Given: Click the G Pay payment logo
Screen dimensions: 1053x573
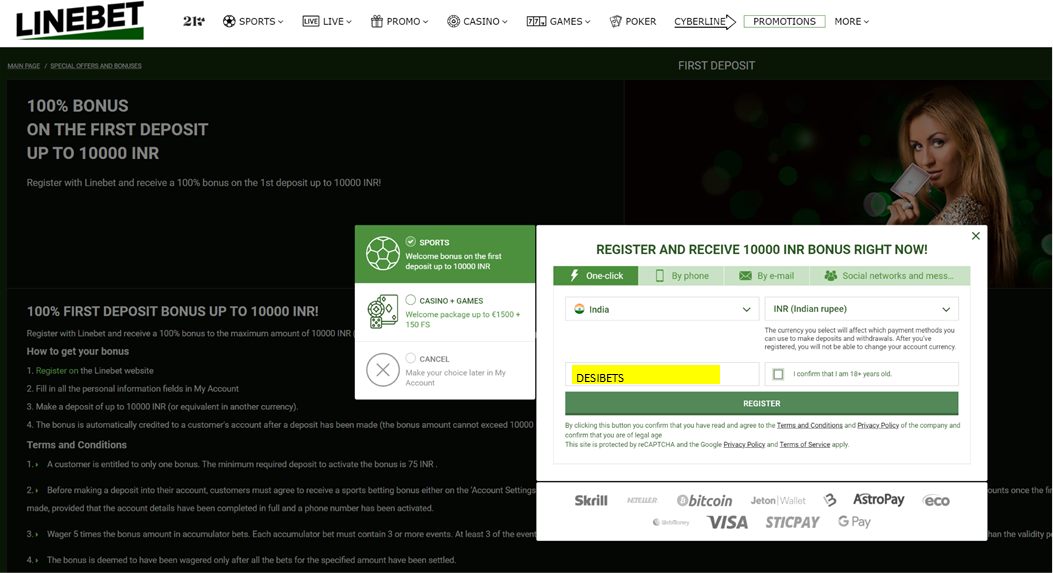Looking at the screenshot, I should 854,521.
